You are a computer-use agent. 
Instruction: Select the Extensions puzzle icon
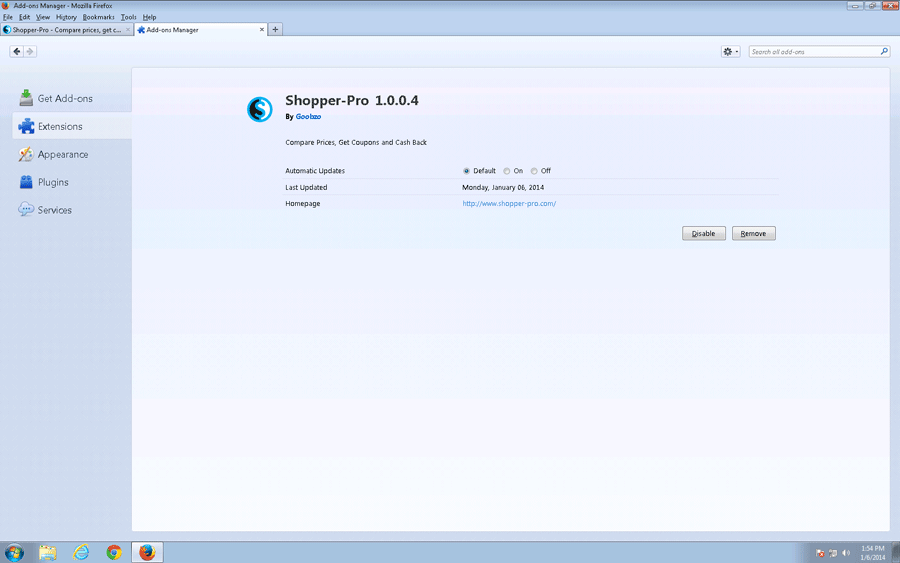[x=26, y=126]
